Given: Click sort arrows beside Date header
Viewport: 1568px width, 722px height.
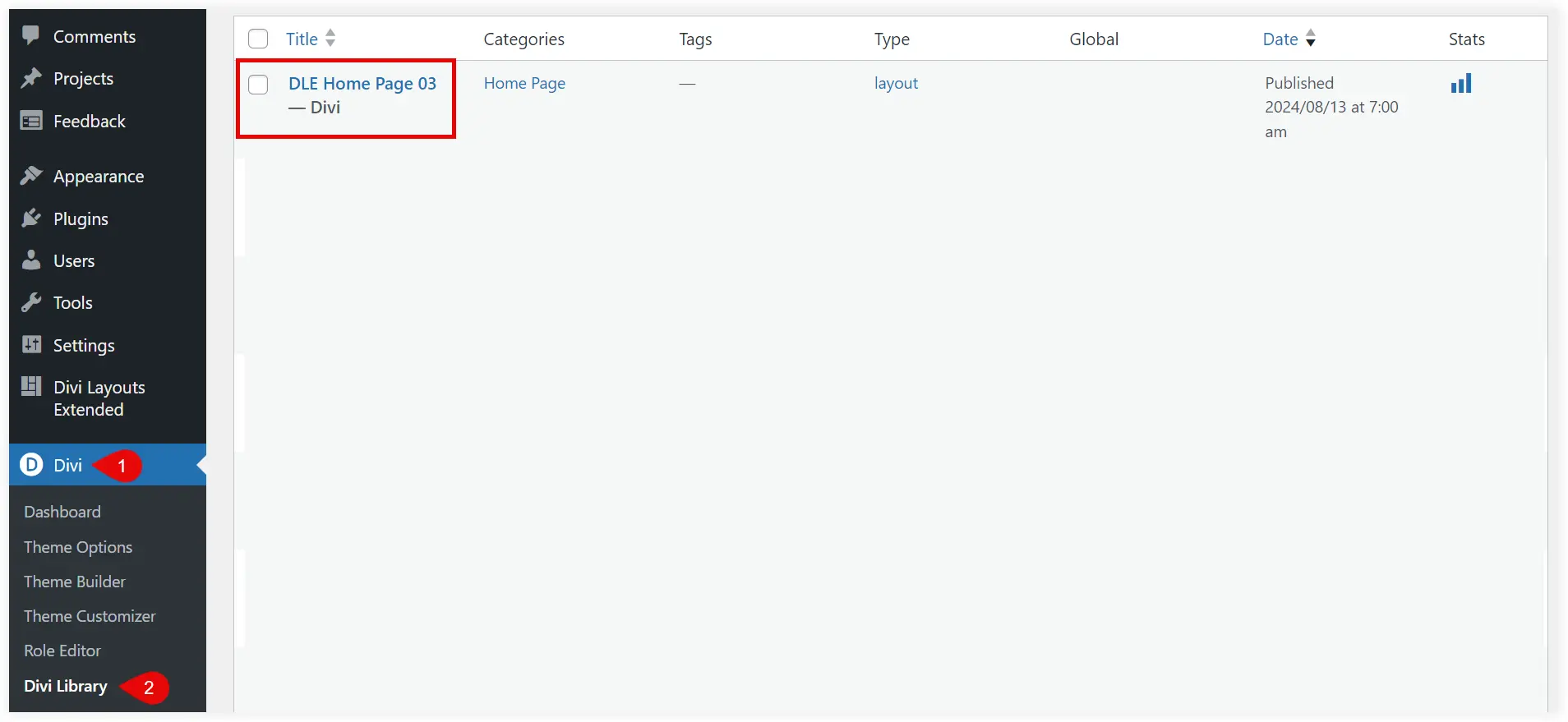Looking at the screenshot, I should 1311,38.
